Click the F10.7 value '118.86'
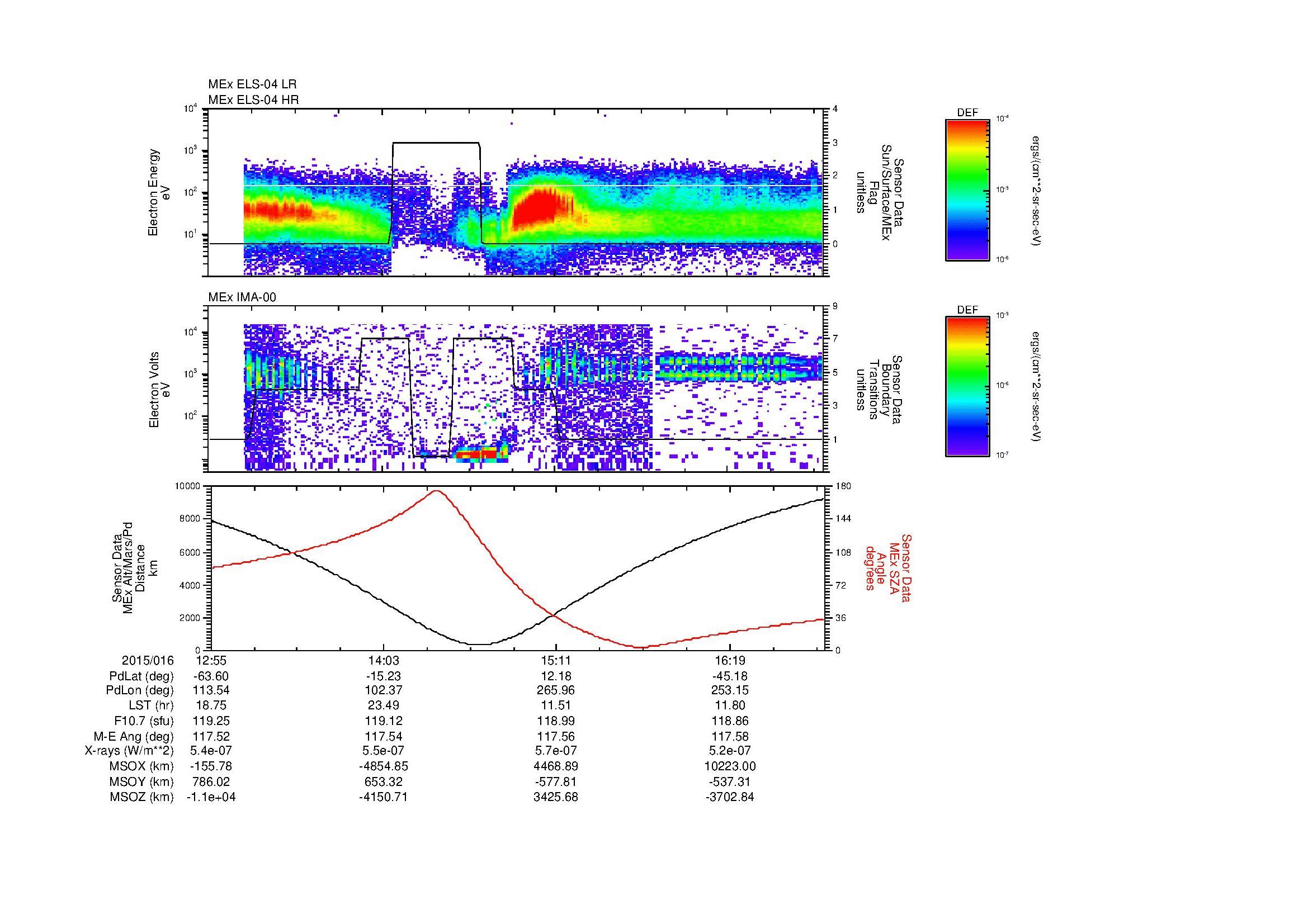1308x924 pixels. tap(730, 721)
